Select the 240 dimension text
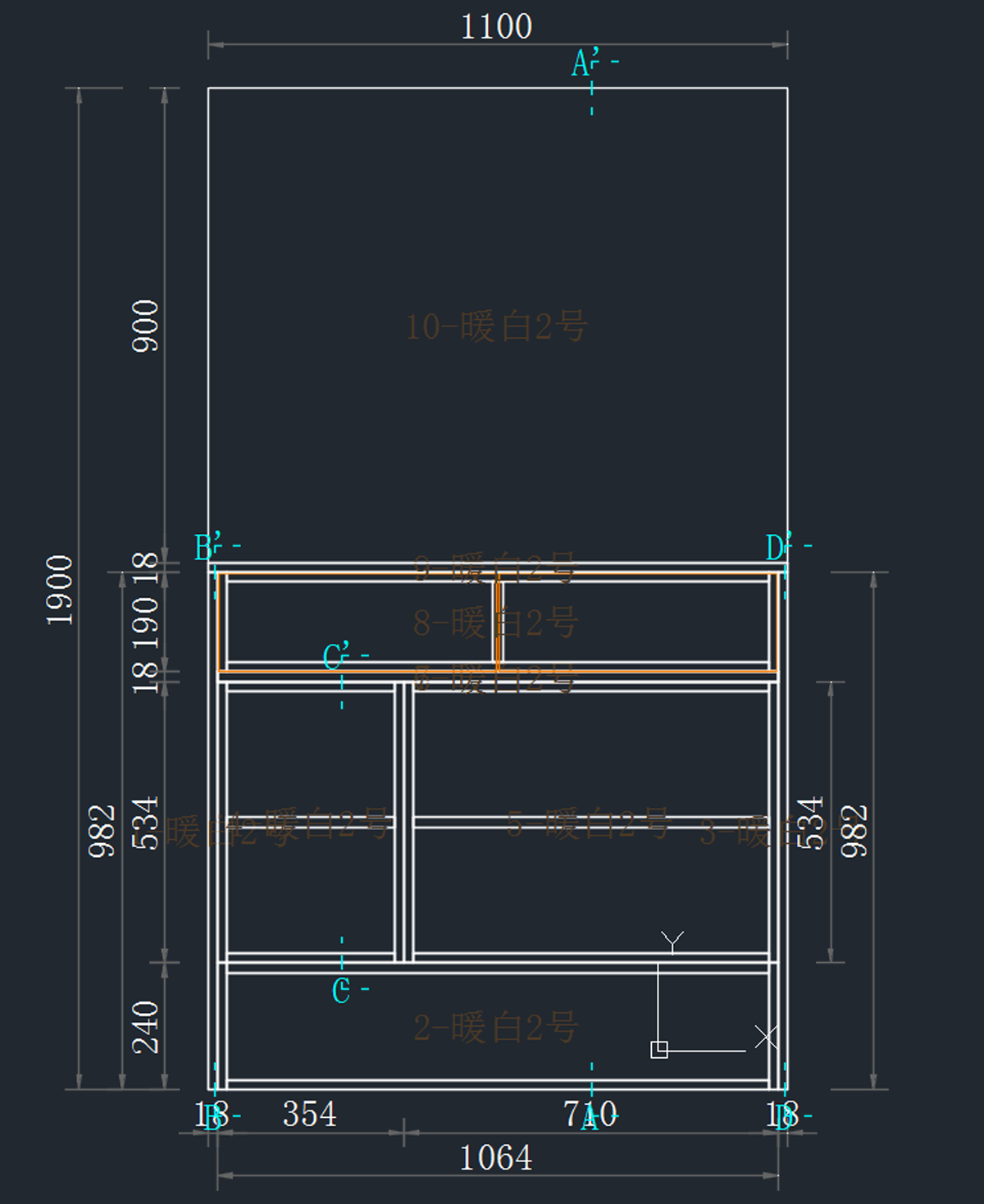984x1204 pixels. 146,1027
